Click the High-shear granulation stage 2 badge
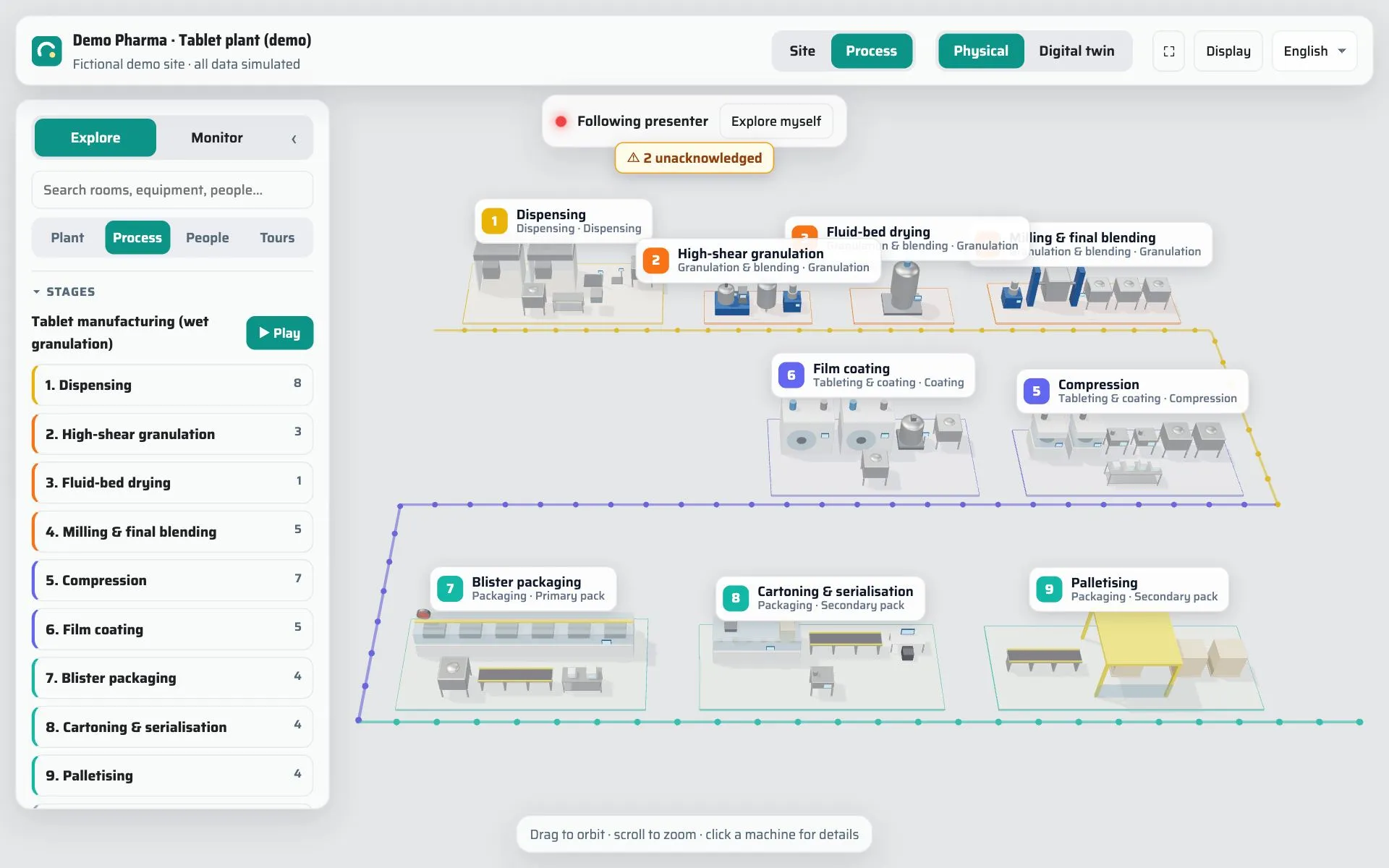Screen dimensions: 1389x868 (x=656, y=260)
